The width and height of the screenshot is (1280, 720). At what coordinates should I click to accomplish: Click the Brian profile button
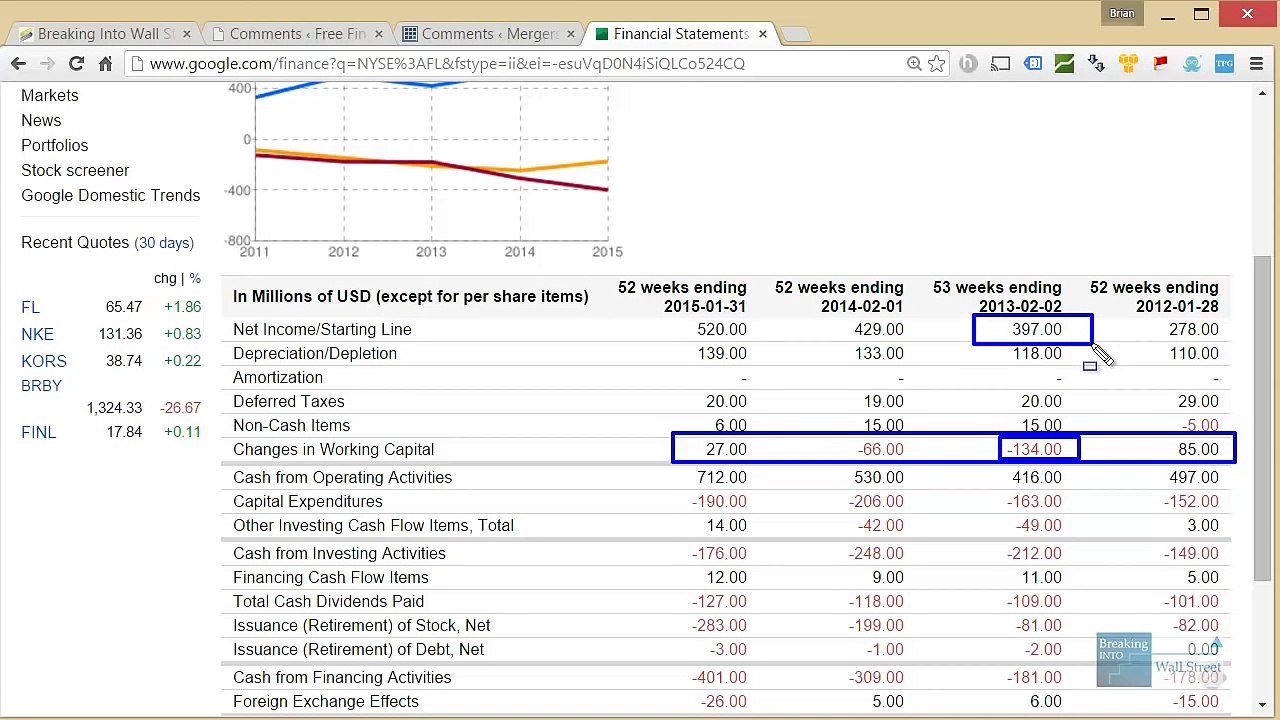[x=1122, y=14]
